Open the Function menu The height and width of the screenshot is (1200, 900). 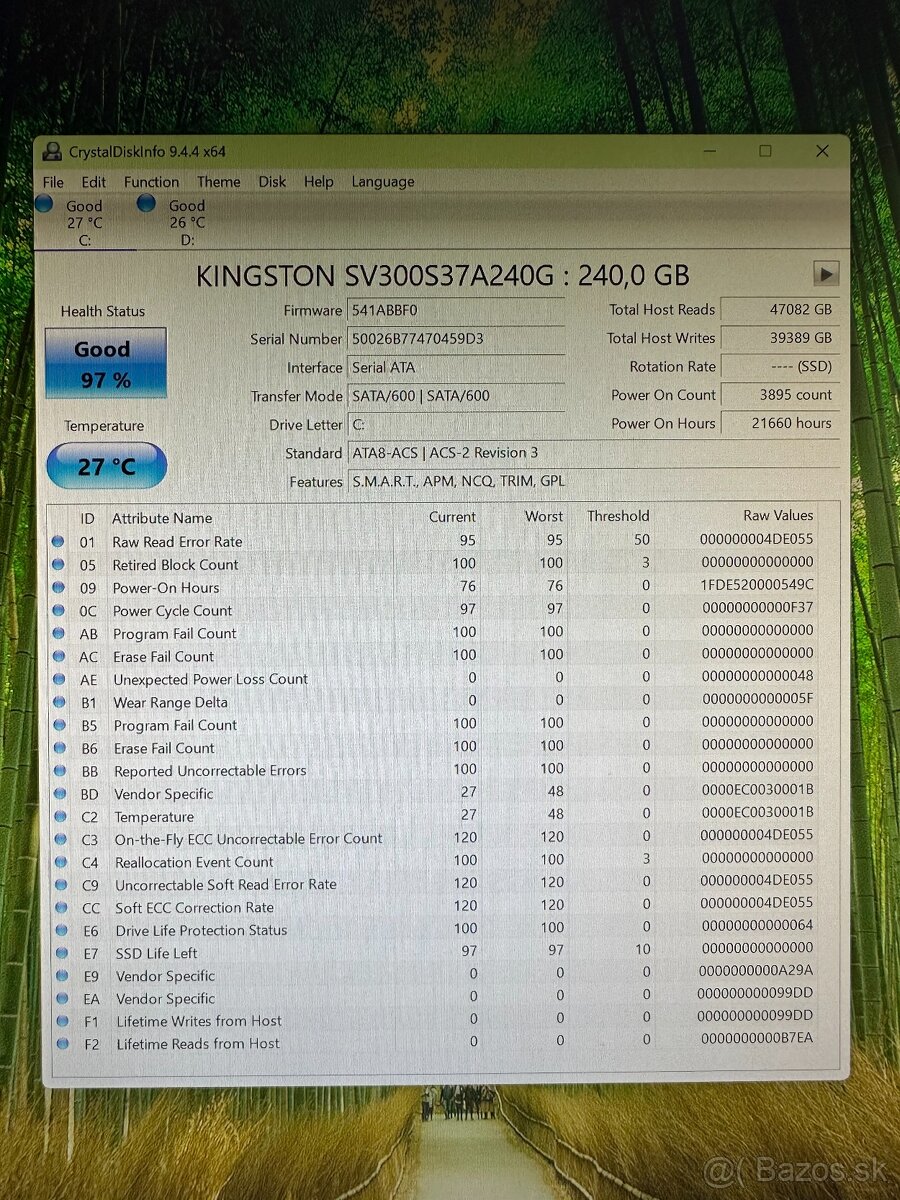coord(151,182)
